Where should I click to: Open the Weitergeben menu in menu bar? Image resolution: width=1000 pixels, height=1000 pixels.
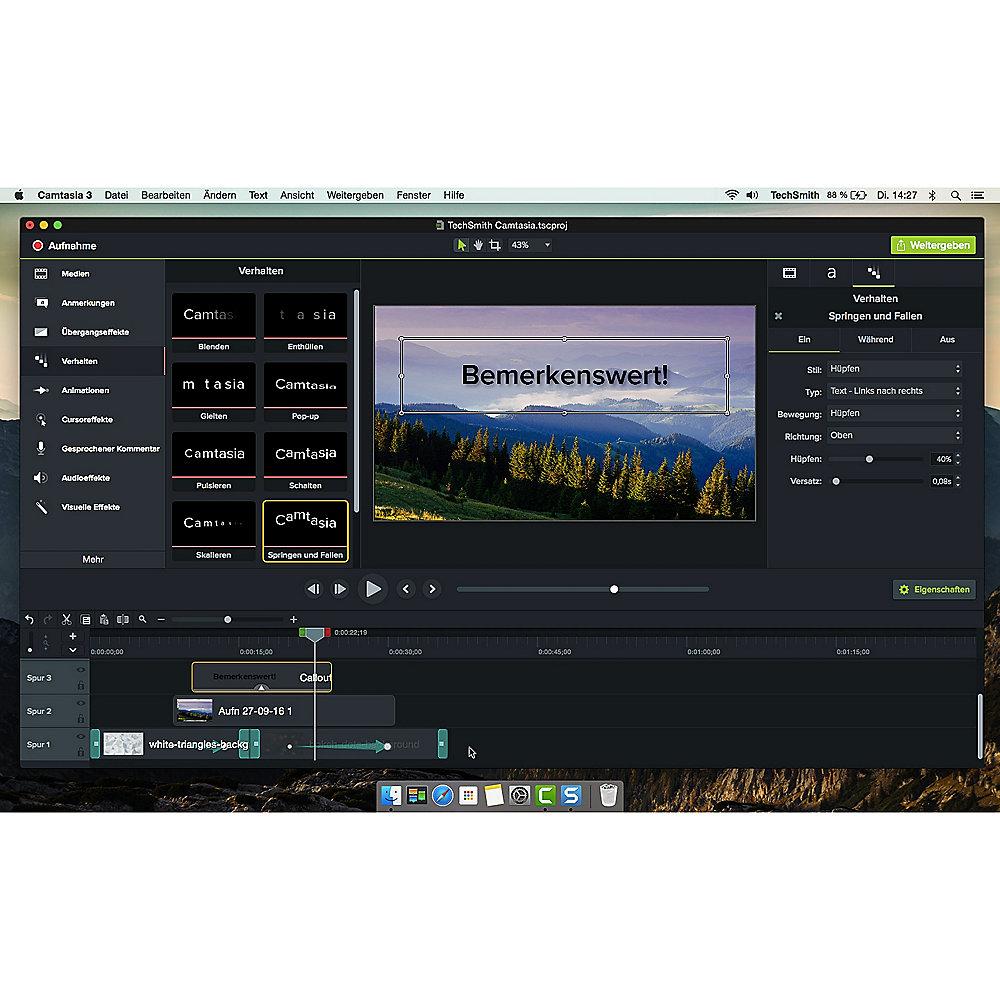click(355, 195)
